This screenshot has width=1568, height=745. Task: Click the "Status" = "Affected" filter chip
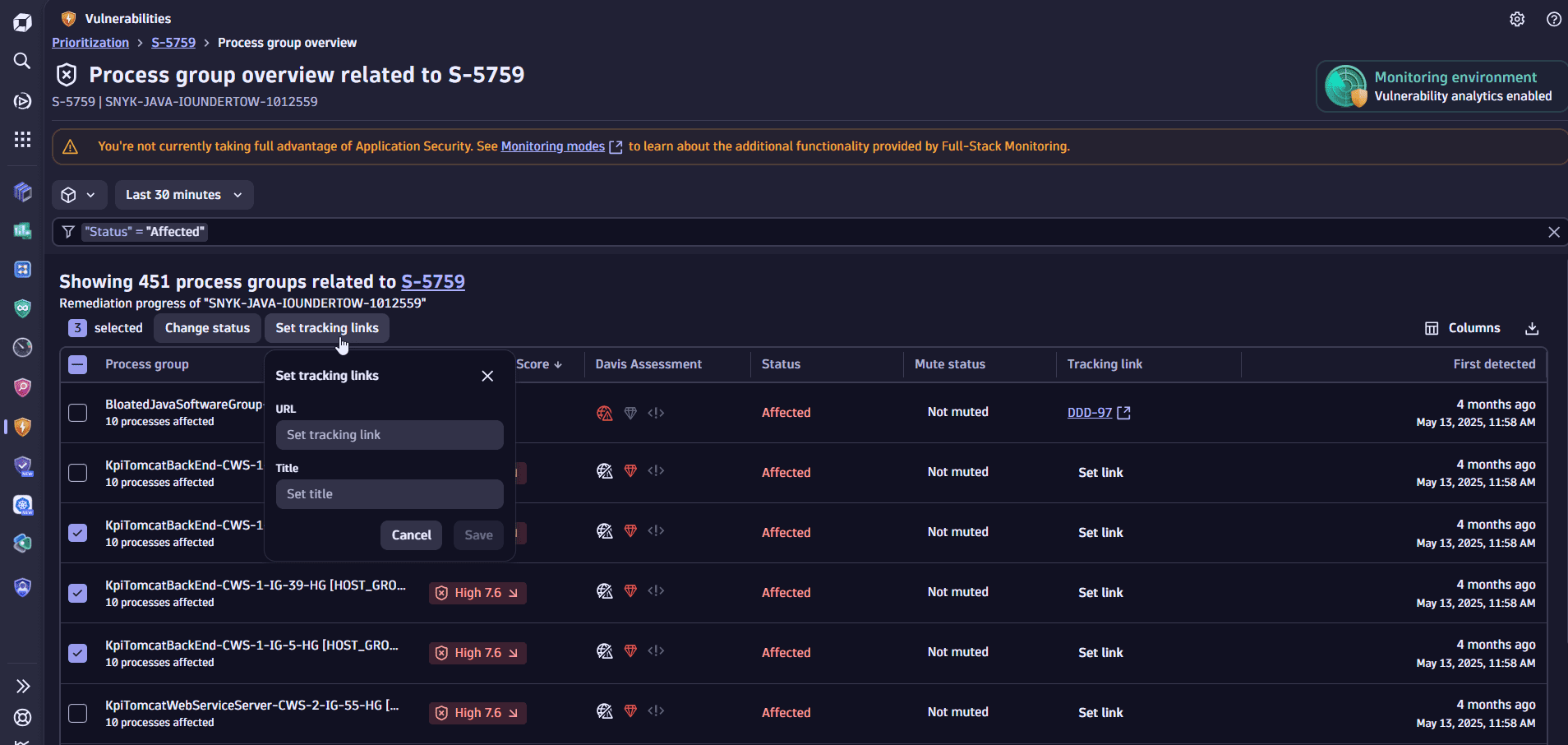pyautogui.click(x=145, y=232)
